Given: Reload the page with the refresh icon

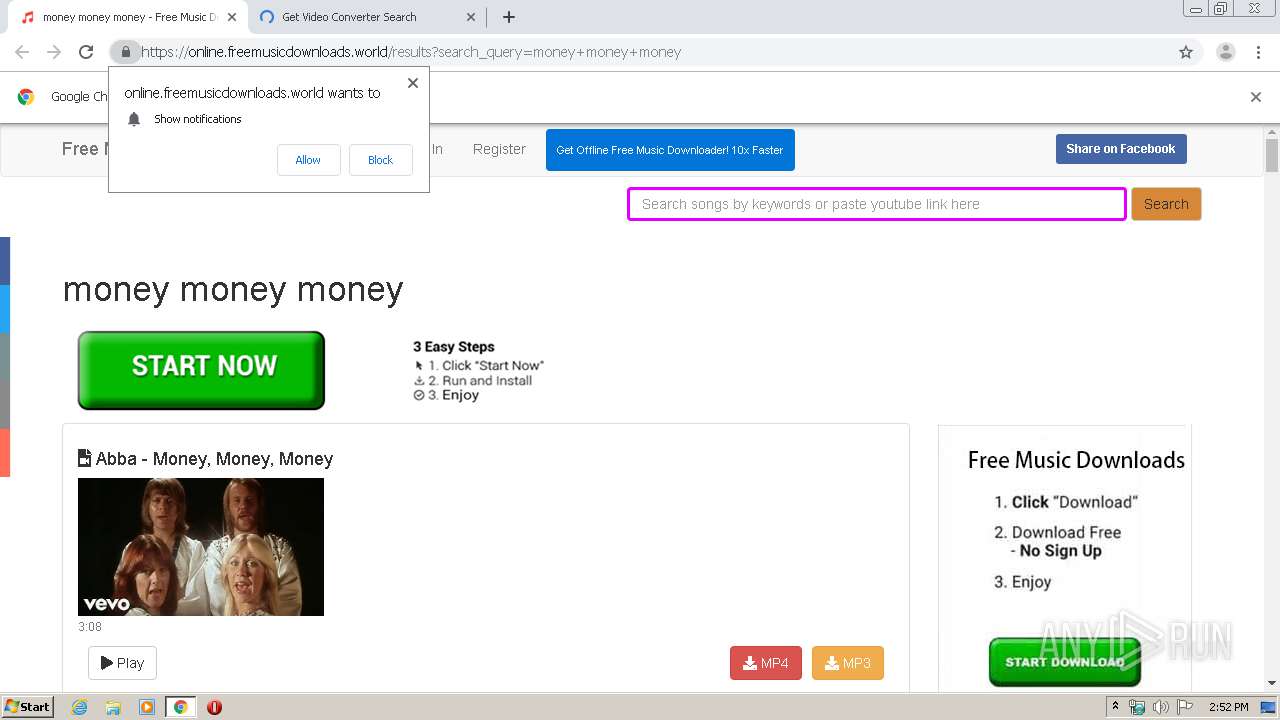Looking at the screenshot, I should [86, 52].
